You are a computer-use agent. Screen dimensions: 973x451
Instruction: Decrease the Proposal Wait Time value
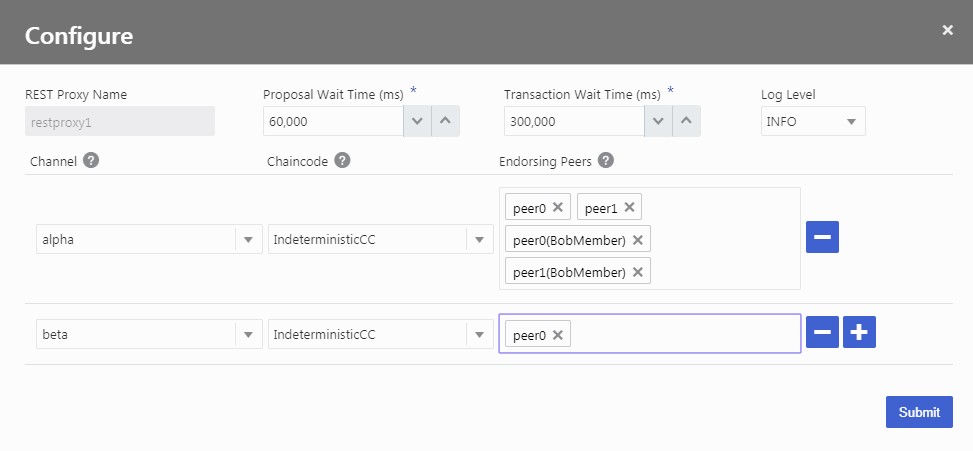[x=417, y=121]
